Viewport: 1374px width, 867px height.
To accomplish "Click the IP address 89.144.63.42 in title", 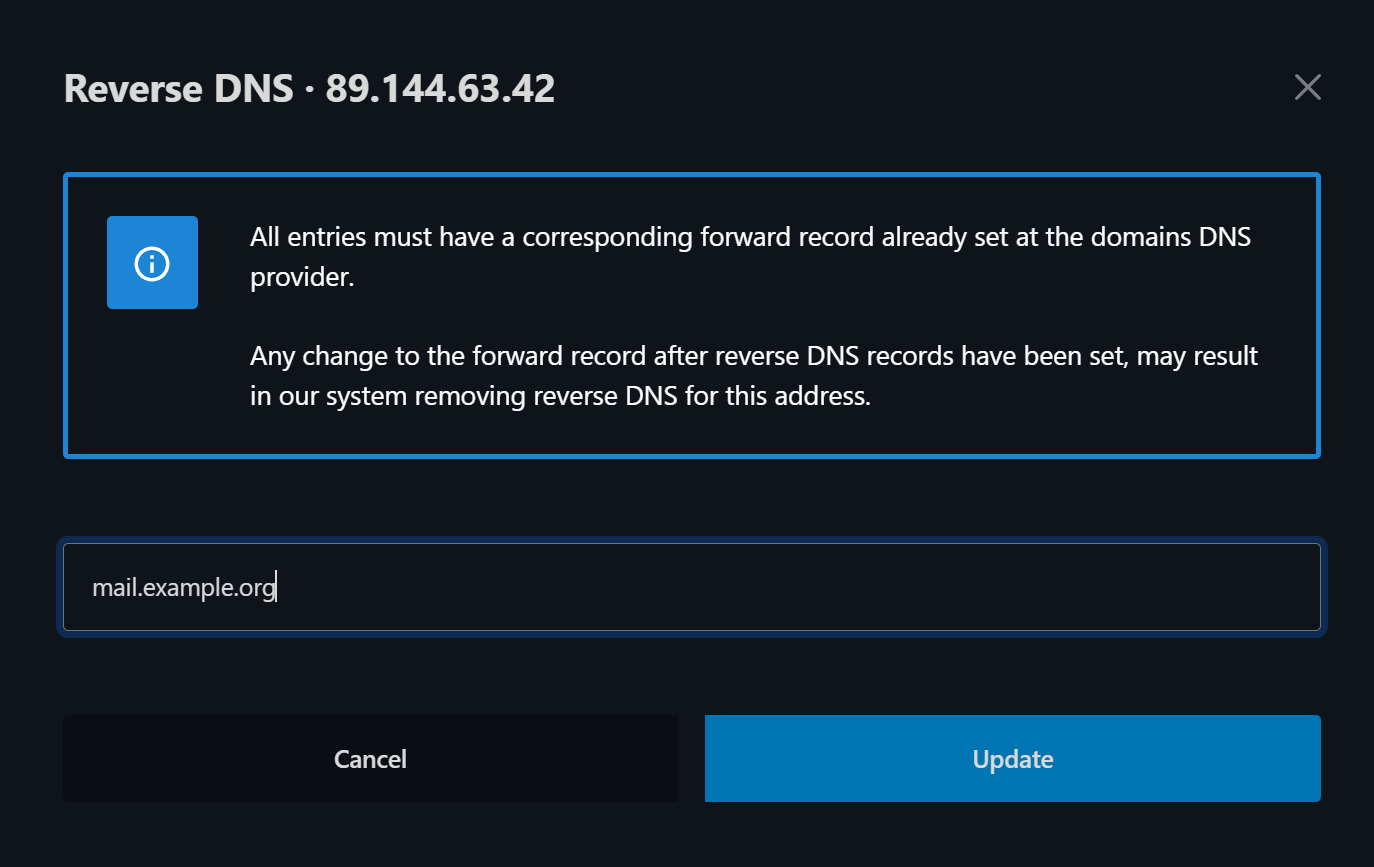I will (x=440, y=89).
